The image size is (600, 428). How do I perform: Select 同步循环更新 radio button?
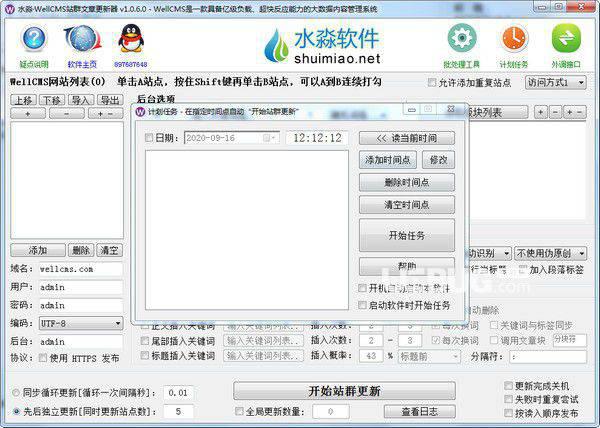[x=16, y=392]
